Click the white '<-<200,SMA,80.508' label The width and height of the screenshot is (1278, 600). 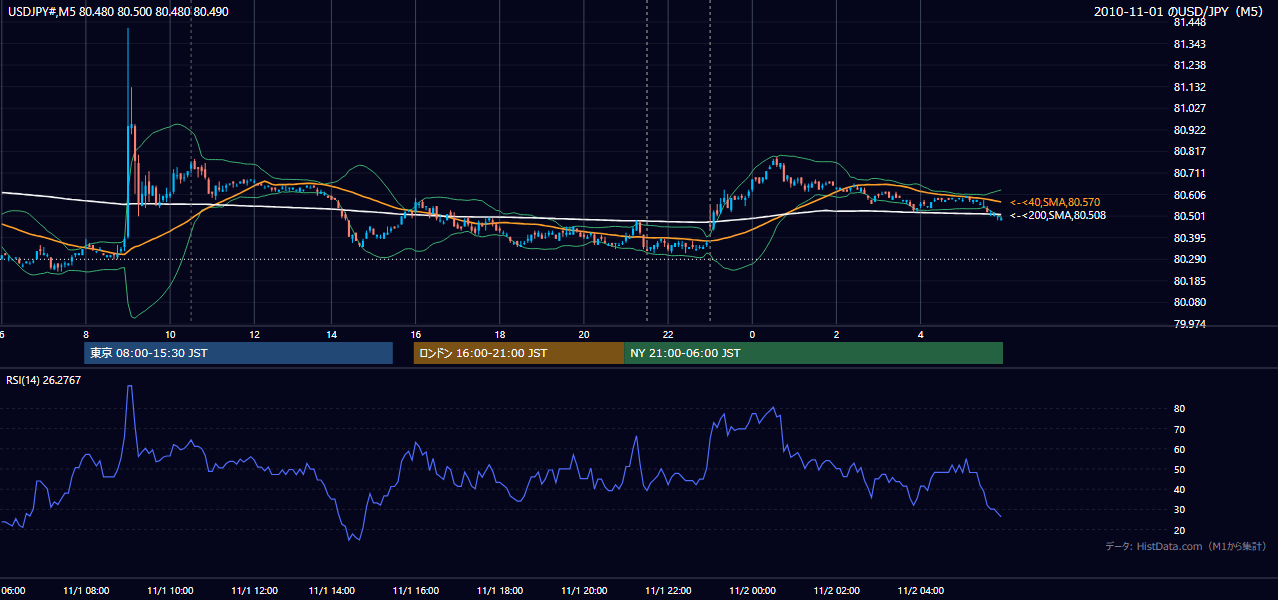click(1058, 215)
